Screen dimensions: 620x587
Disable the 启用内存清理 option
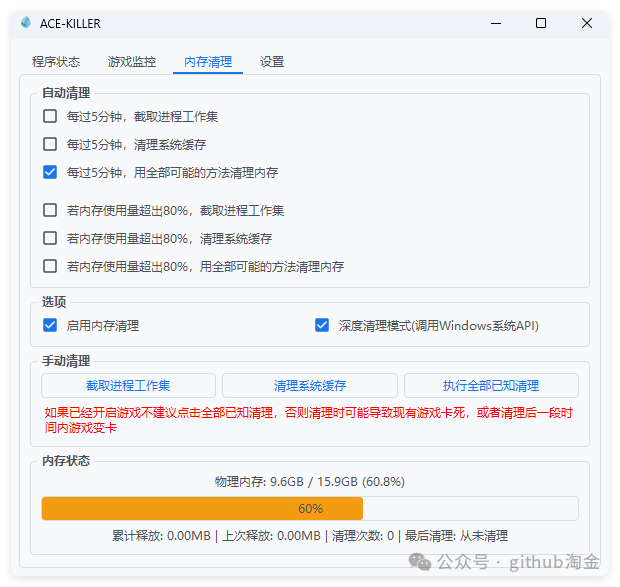point(50,325)
